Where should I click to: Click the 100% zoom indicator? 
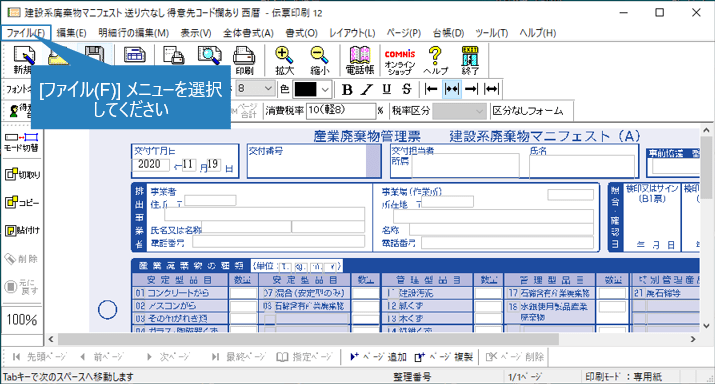coord(21,320)
